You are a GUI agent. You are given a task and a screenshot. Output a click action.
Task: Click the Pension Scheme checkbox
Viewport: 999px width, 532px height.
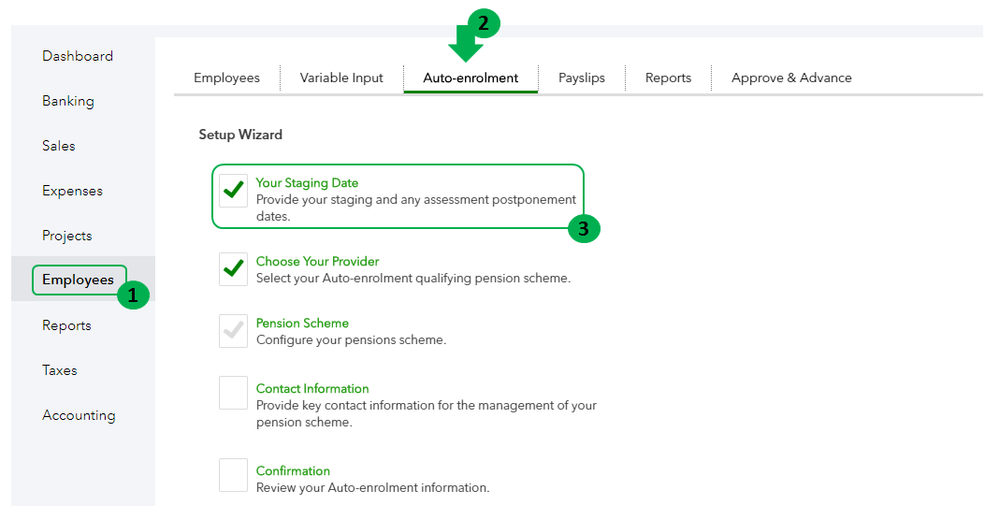point(233,331)
